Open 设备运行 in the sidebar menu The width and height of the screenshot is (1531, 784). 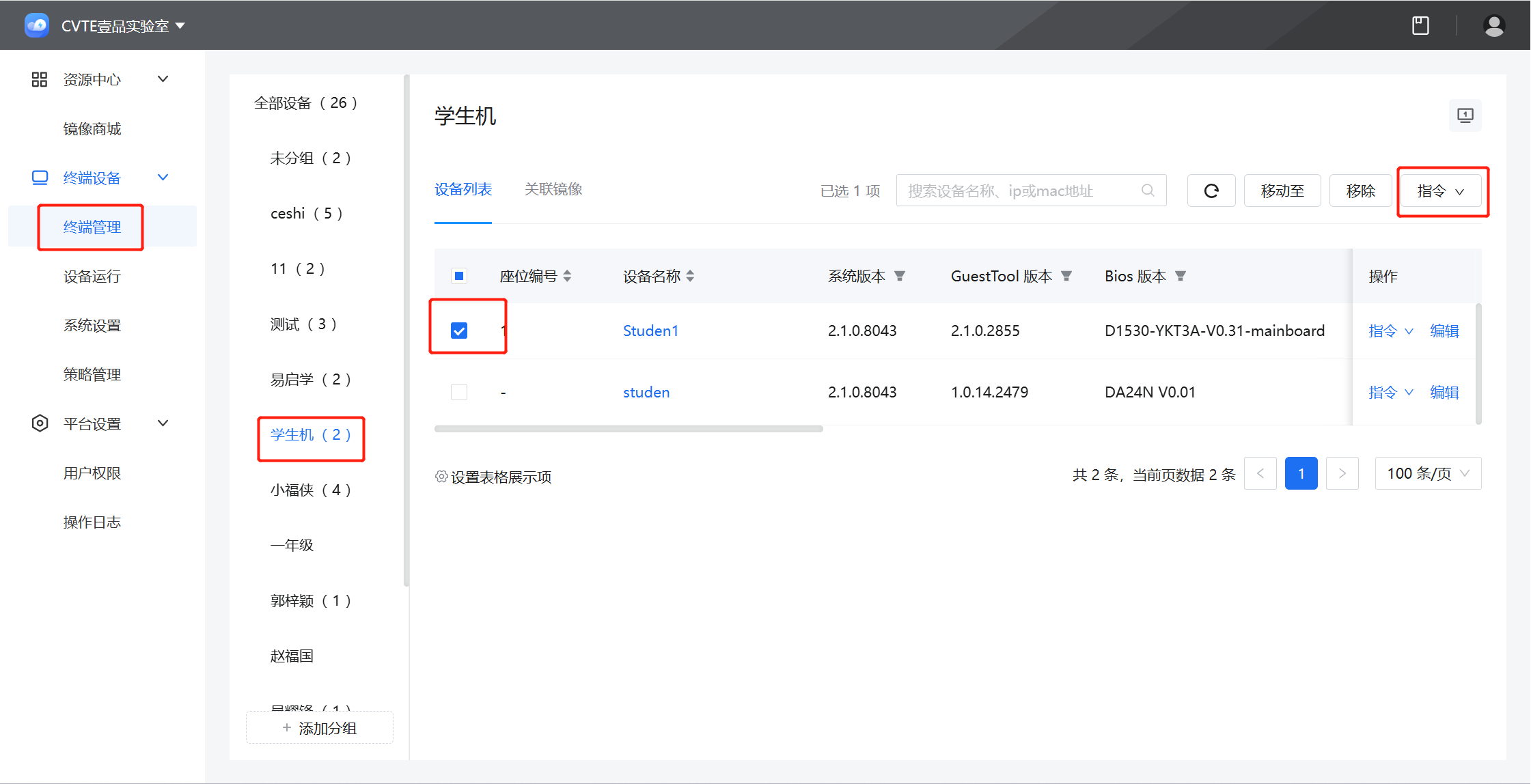pyautogui.click(x=92, y=277)
